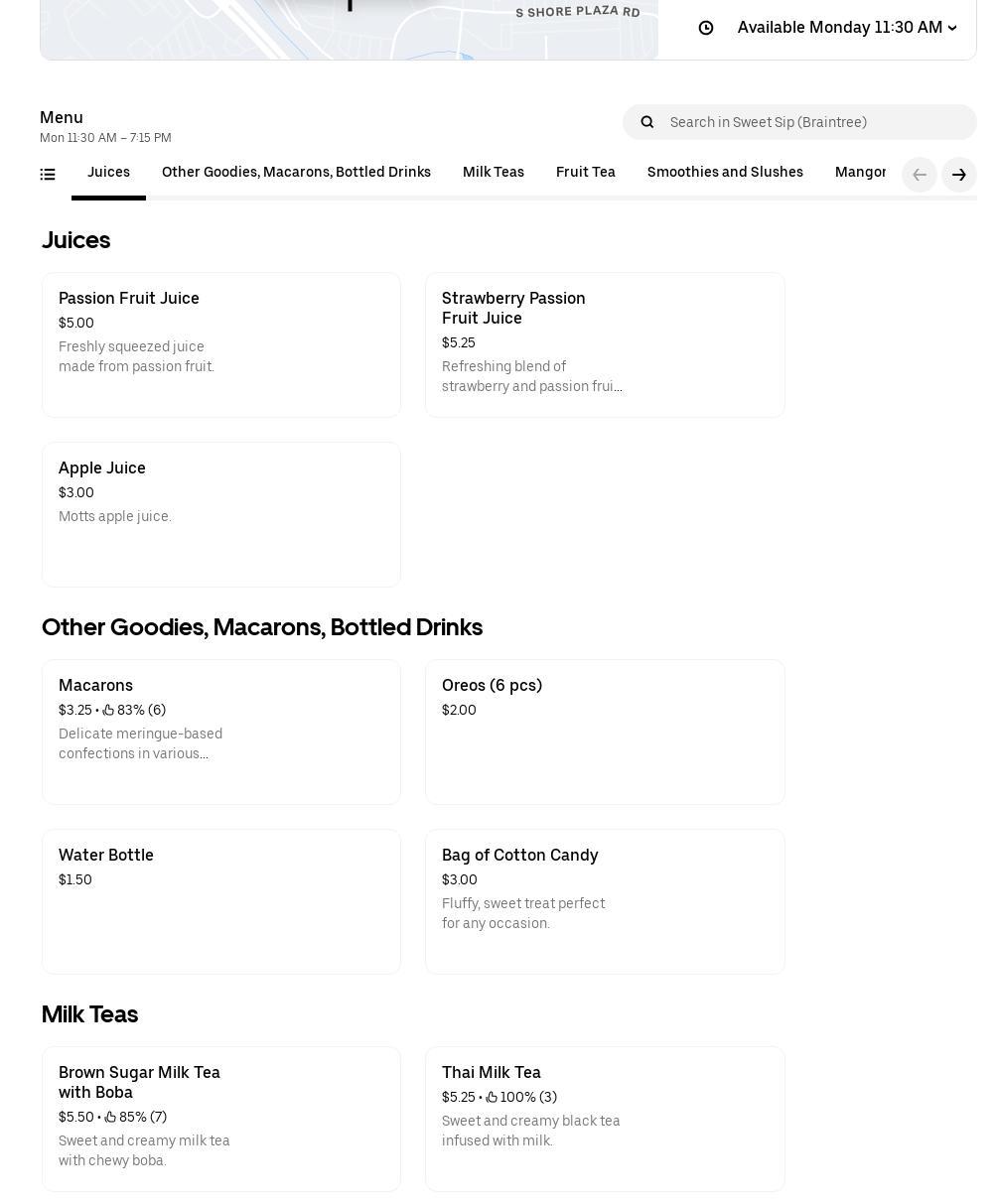Click the search magnifier icon
The height and width of the screenshot is (1204, 997).
[x=647, y=122]
